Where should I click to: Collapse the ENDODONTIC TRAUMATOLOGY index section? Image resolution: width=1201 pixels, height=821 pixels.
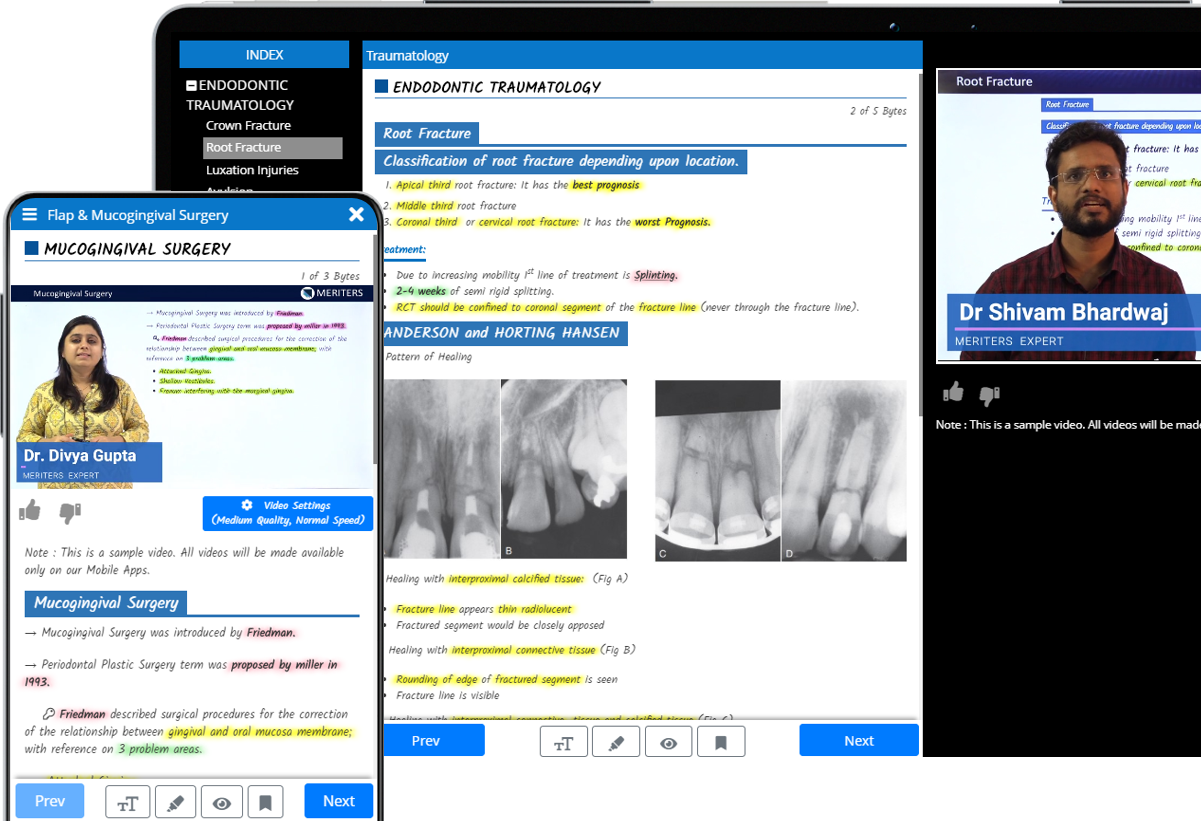click(191, 86)
